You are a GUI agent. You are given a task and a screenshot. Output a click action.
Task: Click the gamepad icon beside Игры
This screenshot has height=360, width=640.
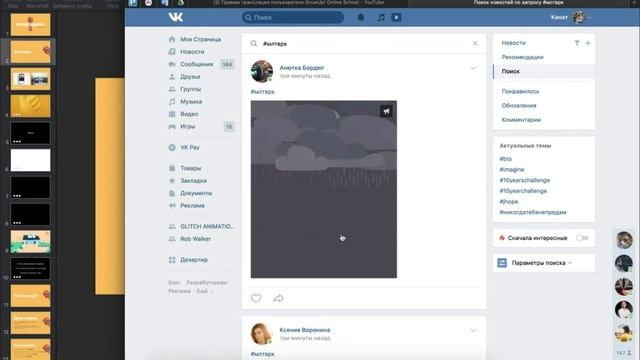click(x=172, y=127)
